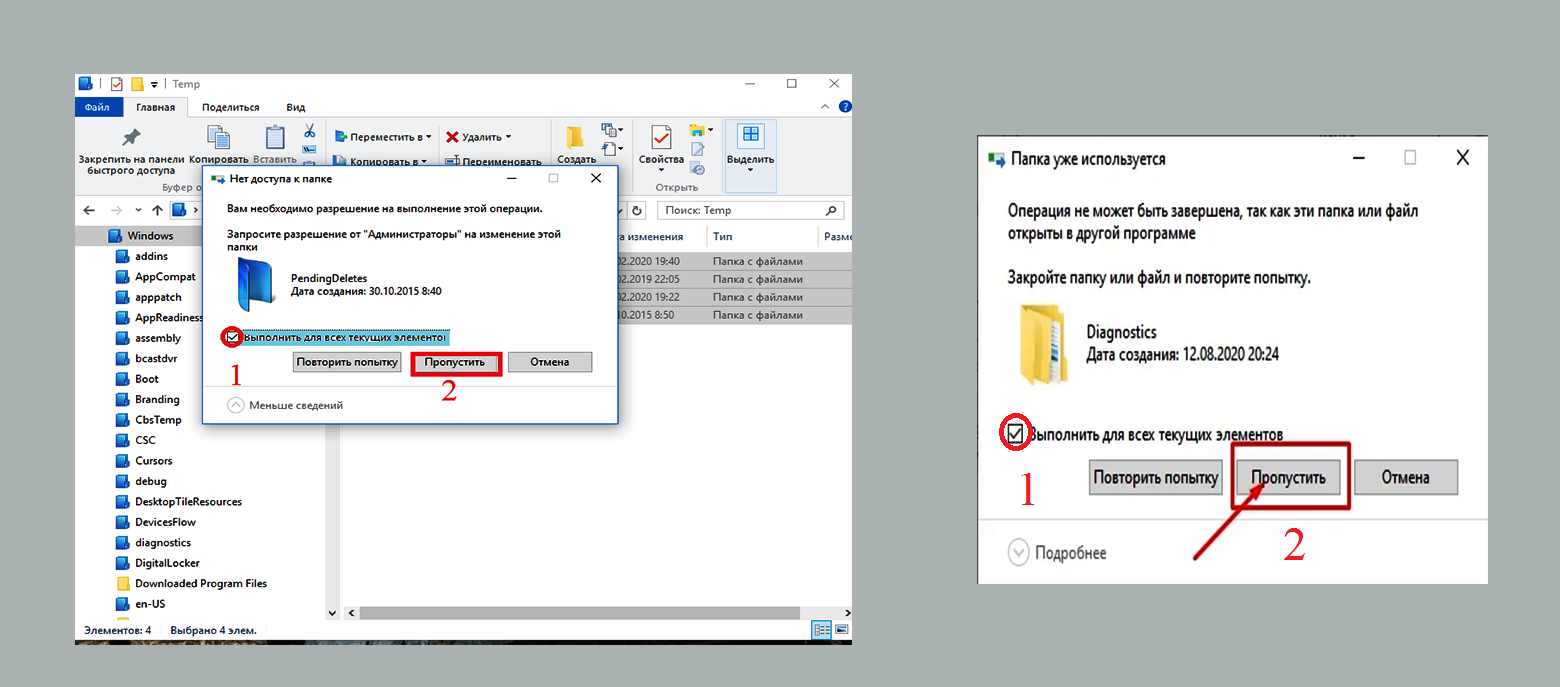Open the Удалить (Delete) dropdown

(x=479, y=137)
